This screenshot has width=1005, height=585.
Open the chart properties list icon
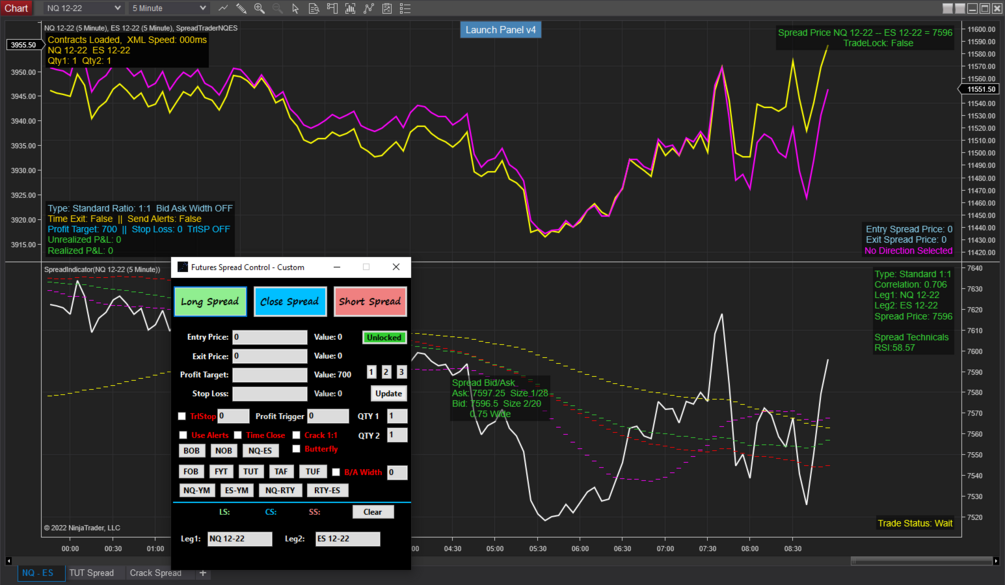403,8
